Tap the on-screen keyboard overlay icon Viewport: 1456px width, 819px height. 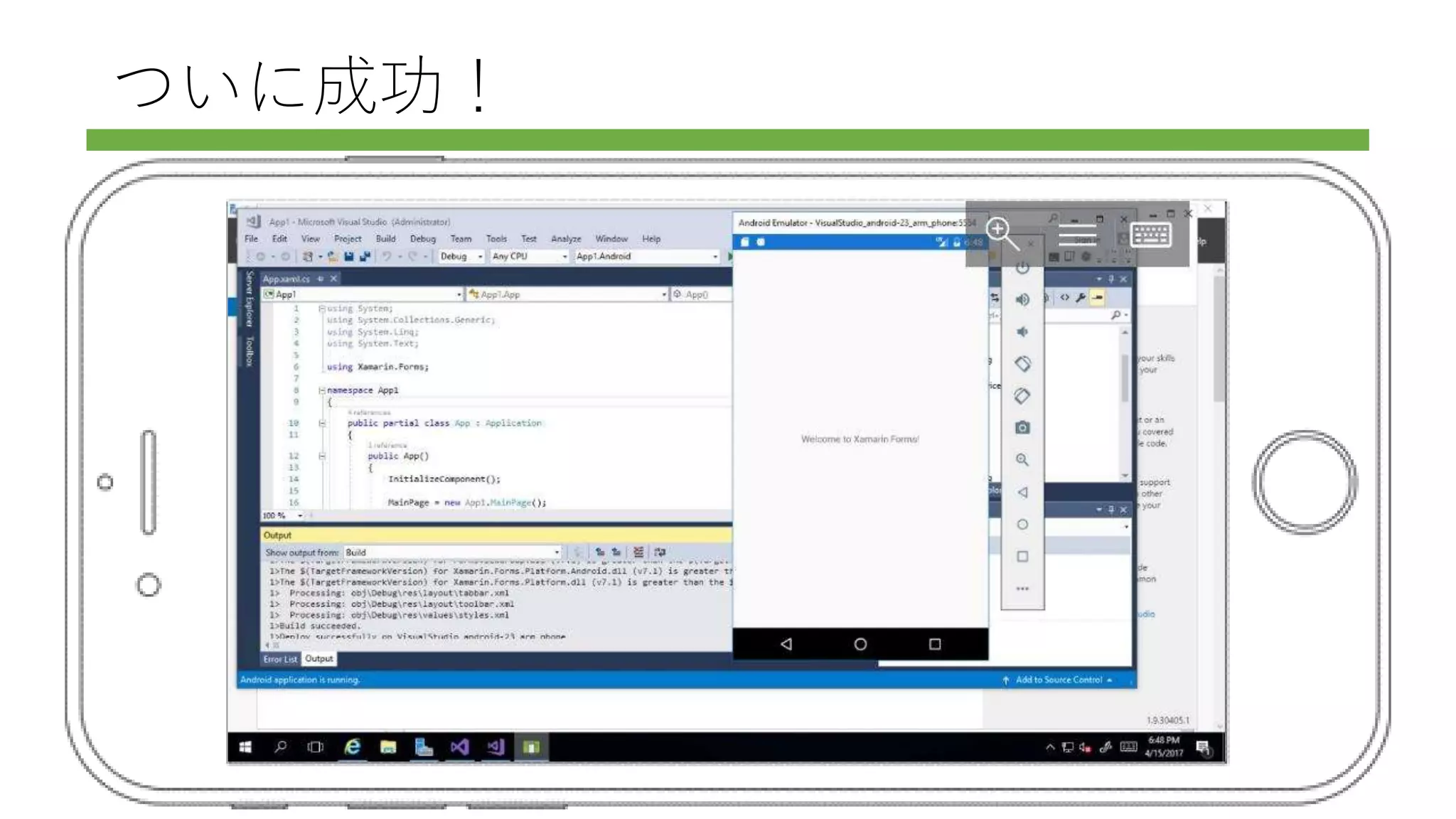[1150, 235]
